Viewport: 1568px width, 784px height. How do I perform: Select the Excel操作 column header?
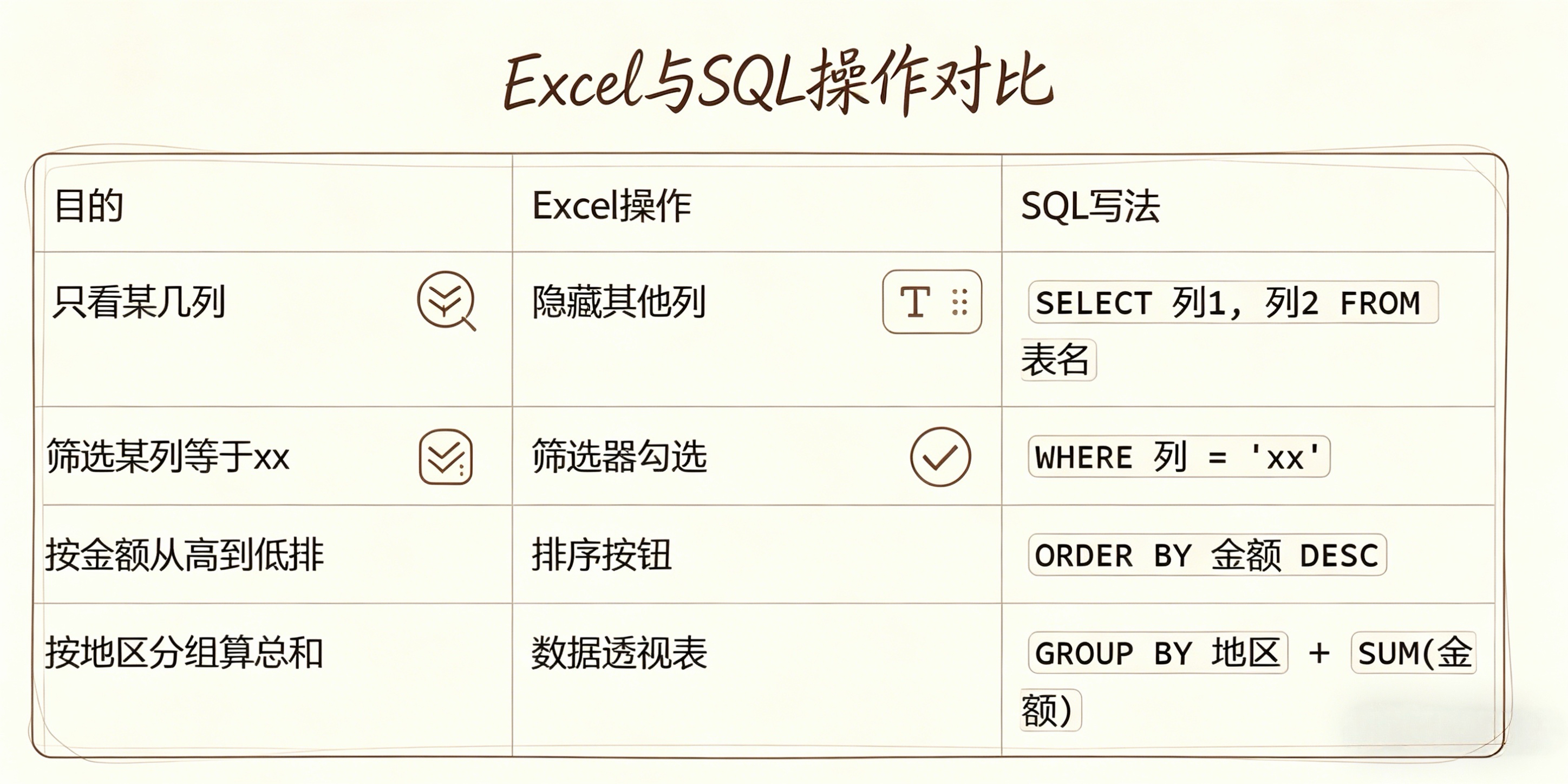click(x=611, y=206)
